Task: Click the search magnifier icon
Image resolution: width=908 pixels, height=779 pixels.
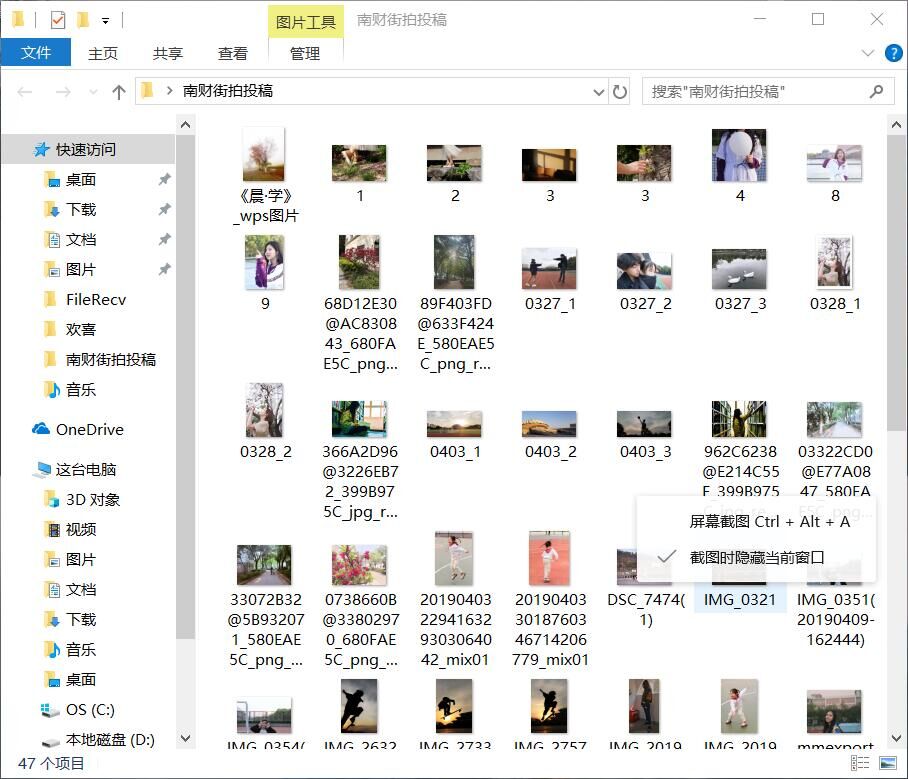Action: [877, 91]
